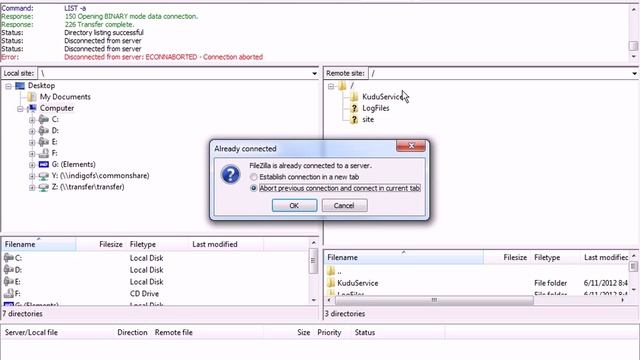The width and height of the screenshot is (640, 360).
Task: Select the Computer icon in tree
Action: click(32, 108)
